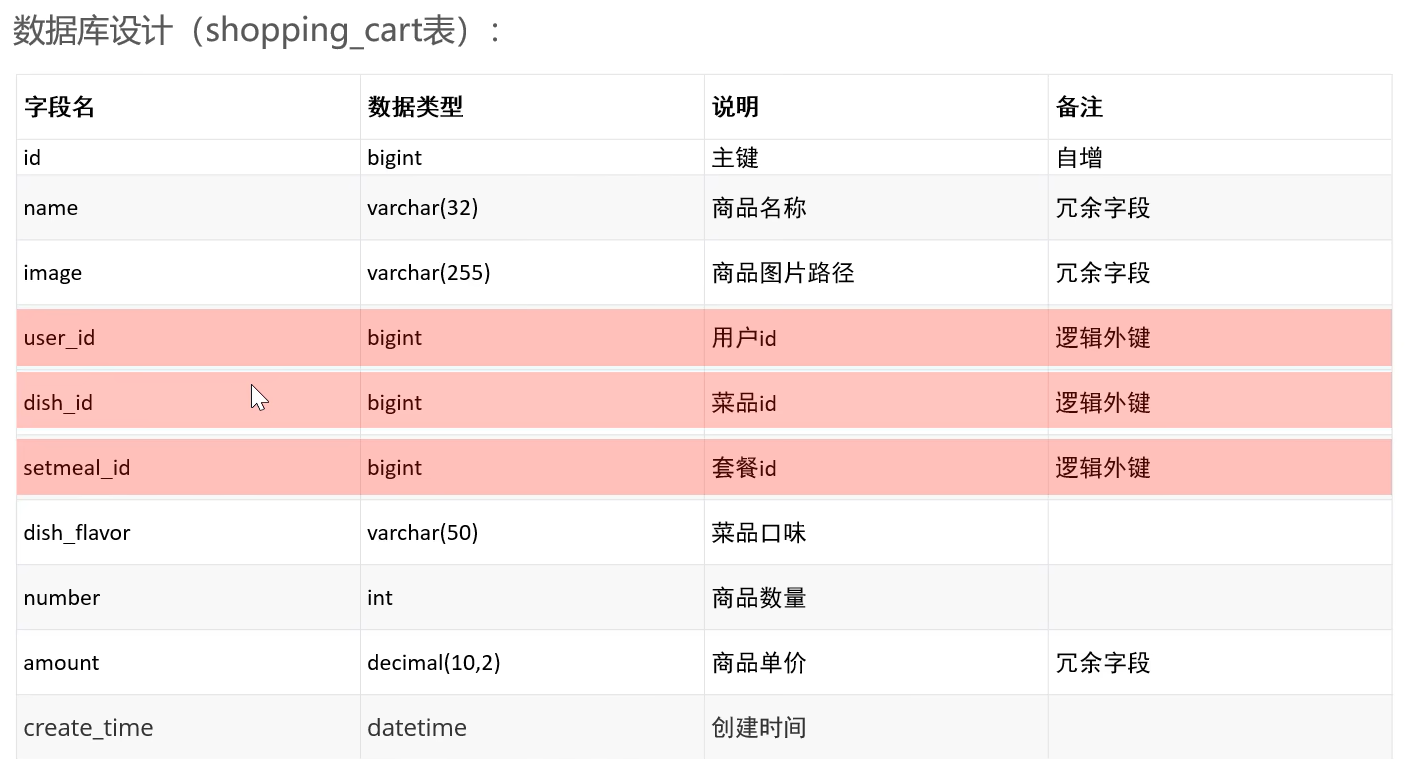Screen dimensions: 1409x759
Task: Click the 商品图片路径 description cell
Action: click(x=783, y=273)
